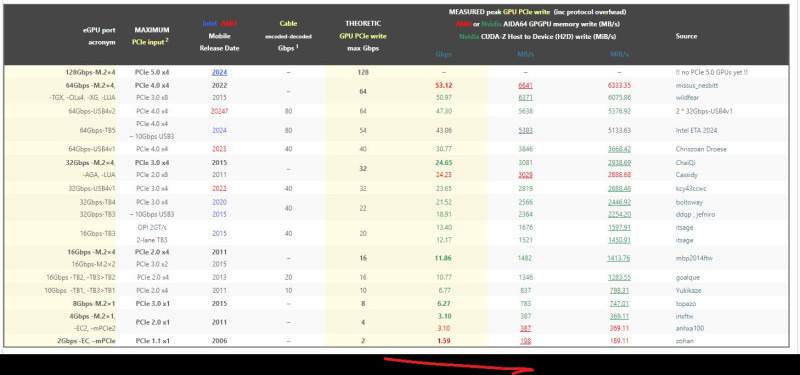The width and height of the screenshot is (800, 375).
Task: Open the 2938.69 MiB/s result link
Action: point(619,163)
